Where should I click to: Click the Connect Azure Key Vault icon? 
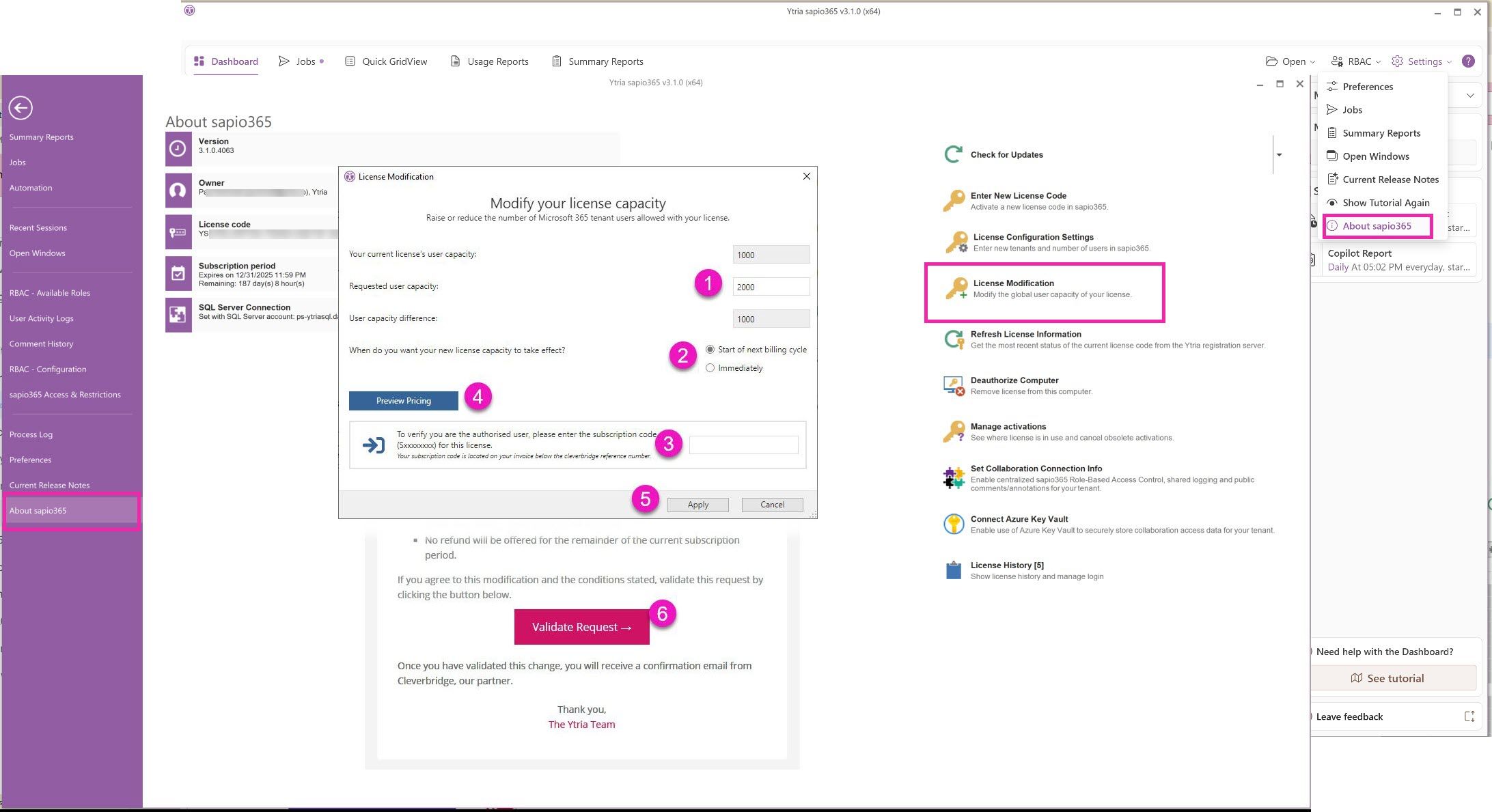point(954,524)
